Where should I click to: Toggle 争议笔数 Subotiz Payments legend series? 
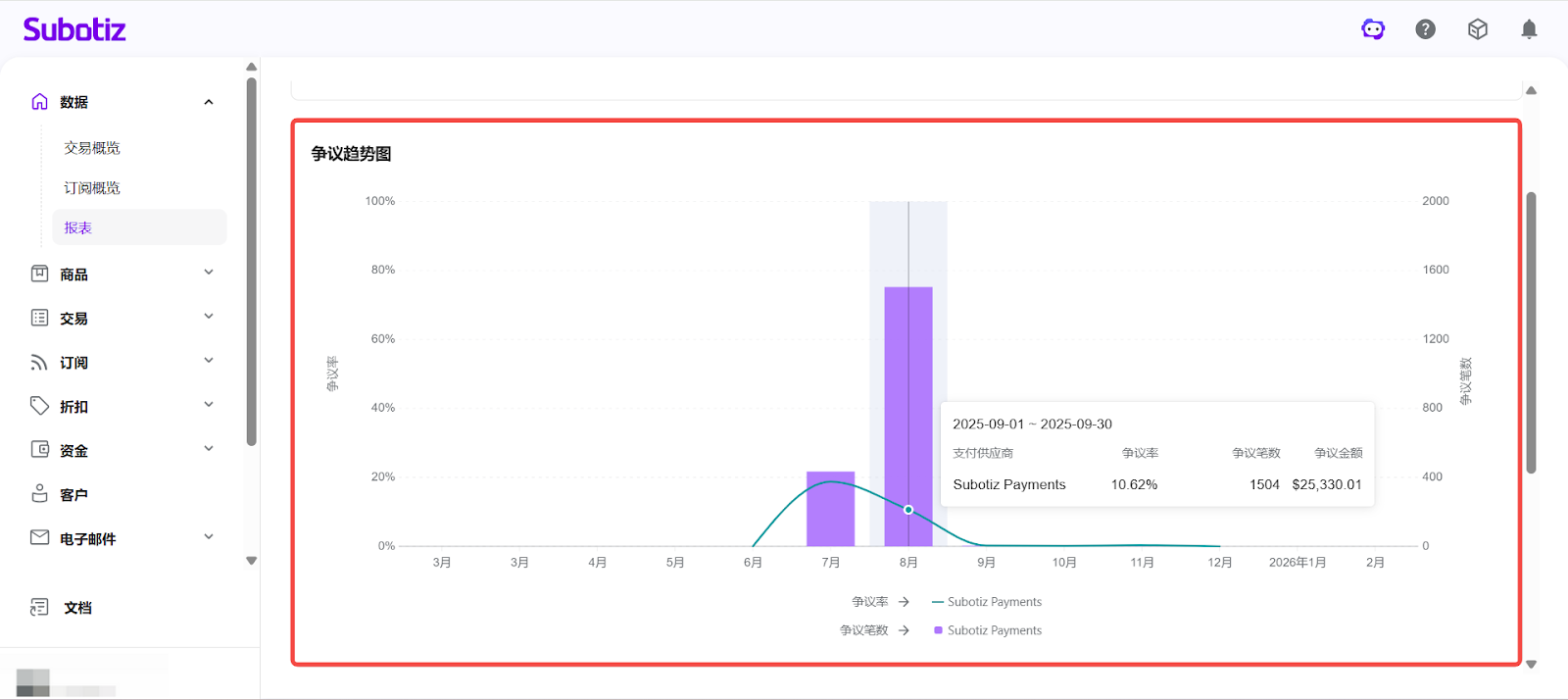click(x=987, y=630)
